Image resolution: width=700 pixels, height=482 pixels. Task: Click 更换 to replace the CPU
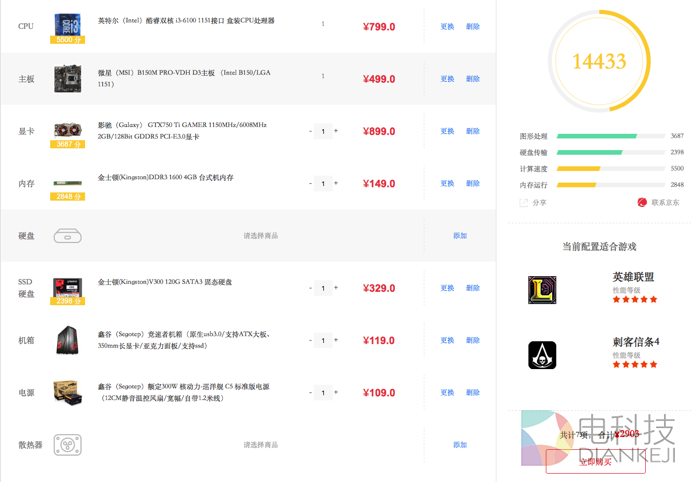point(447,26)
